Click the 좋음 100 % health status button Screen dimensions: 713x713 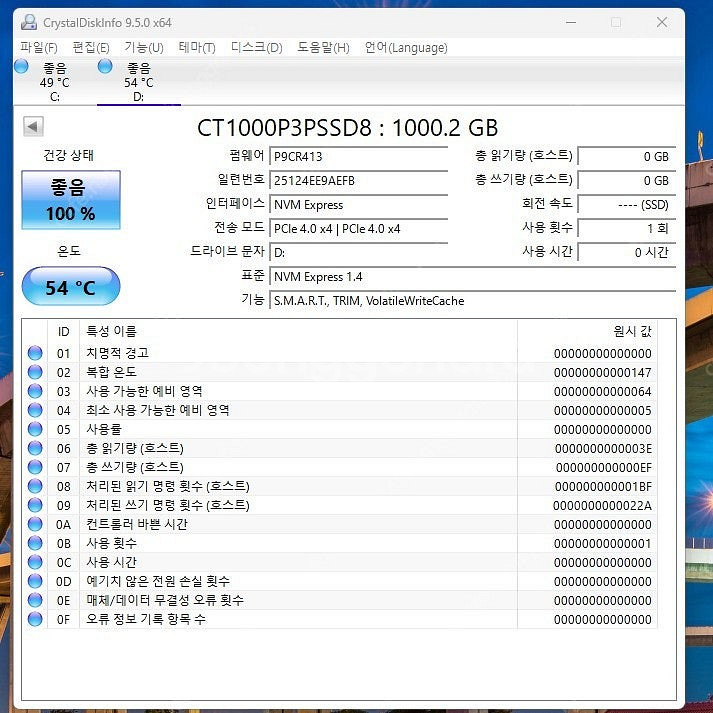click(71, 200)
